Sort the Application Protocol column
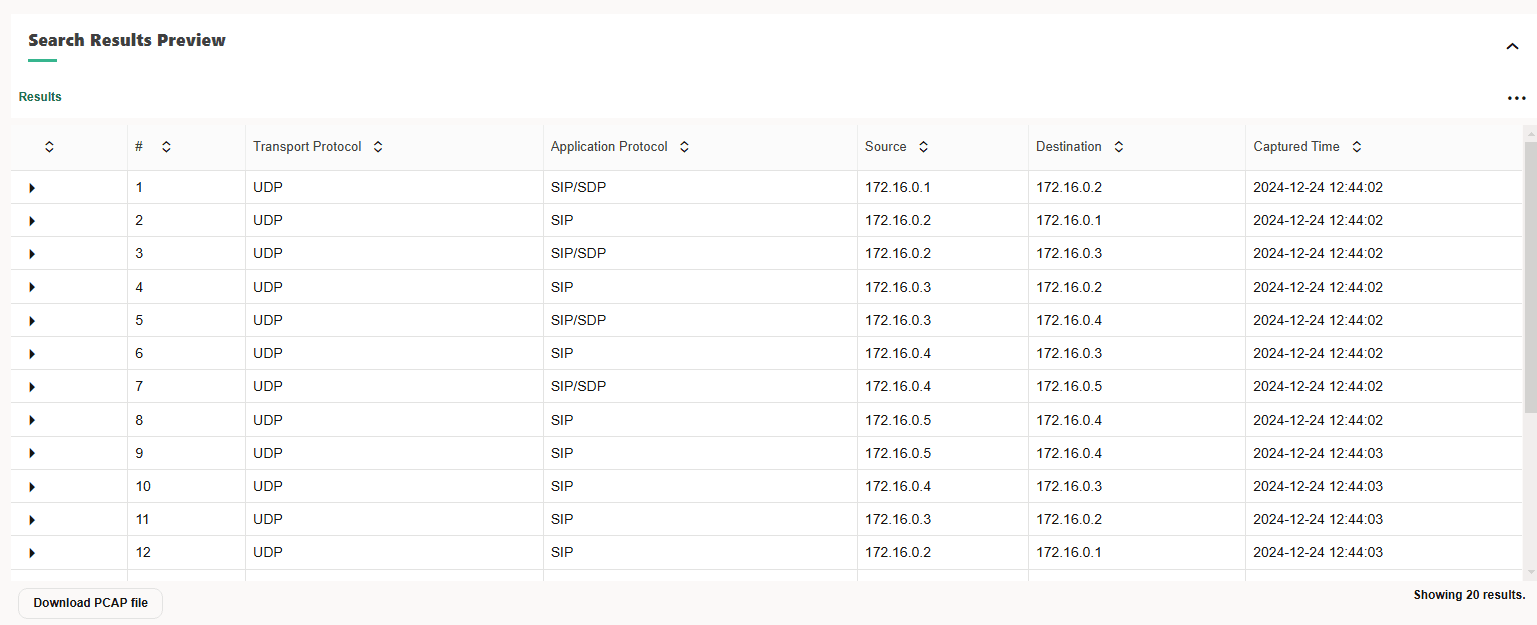Image resolution: width=1537 pixels, height=625 pixels. pyautogui.click(x=684, y=146)
